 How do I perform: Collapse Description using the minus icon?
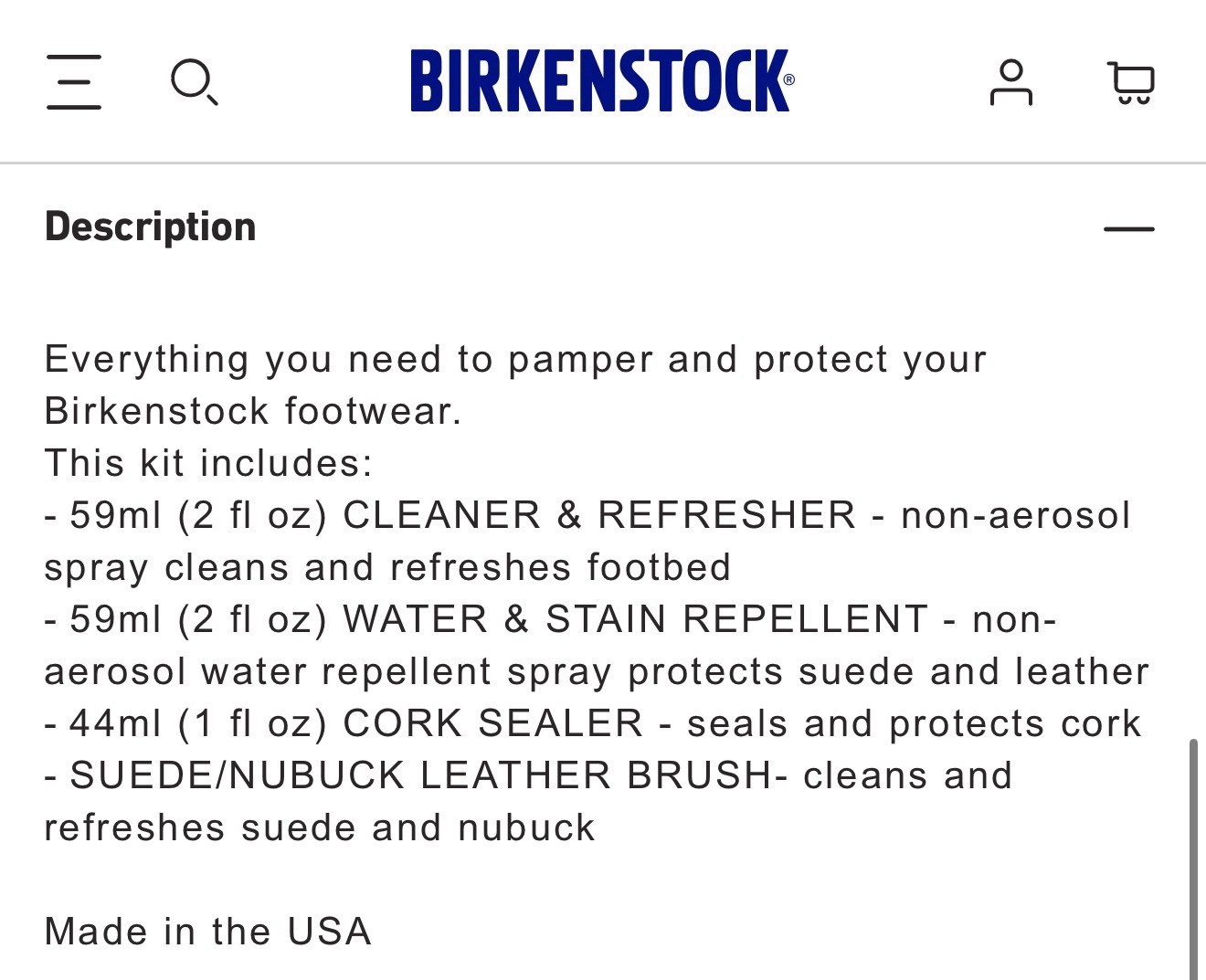click(1129, 228)
